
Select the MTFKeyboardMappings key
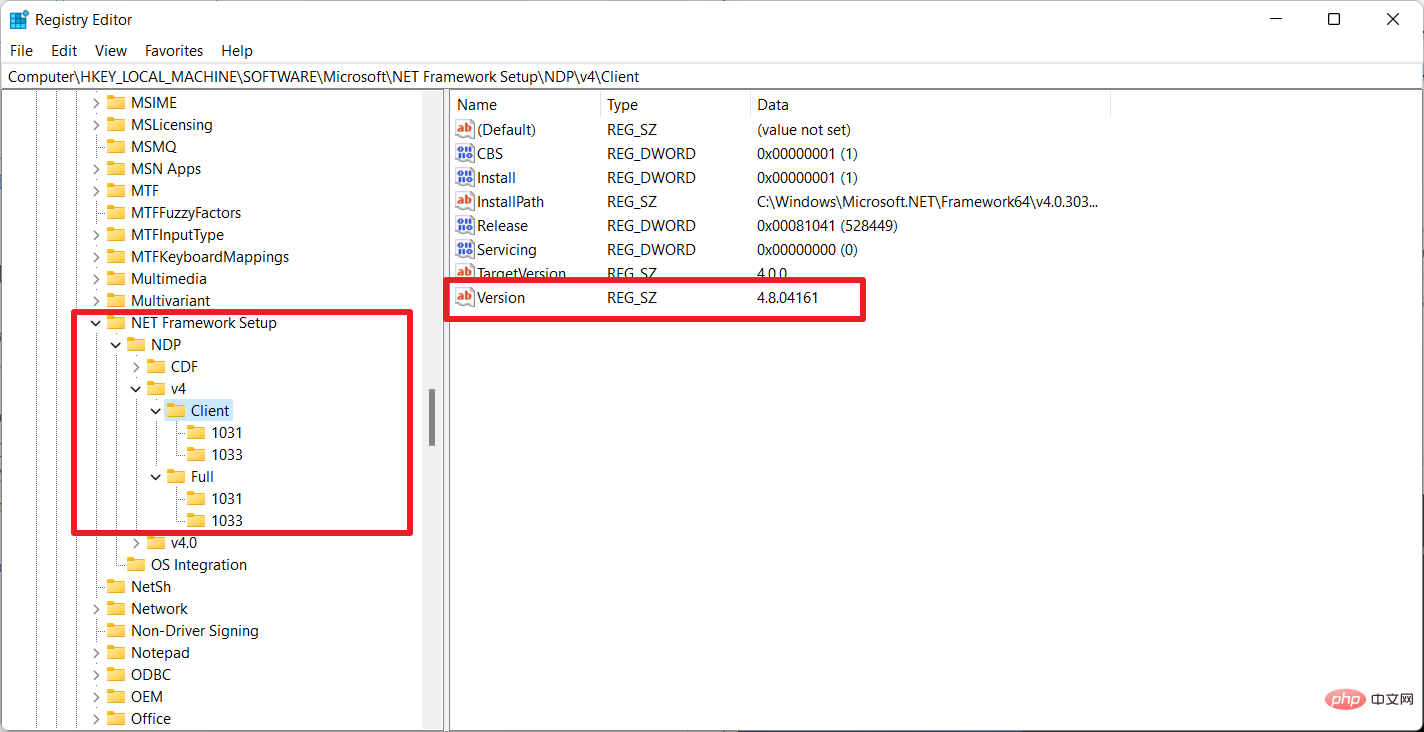[x=210, y=256]
